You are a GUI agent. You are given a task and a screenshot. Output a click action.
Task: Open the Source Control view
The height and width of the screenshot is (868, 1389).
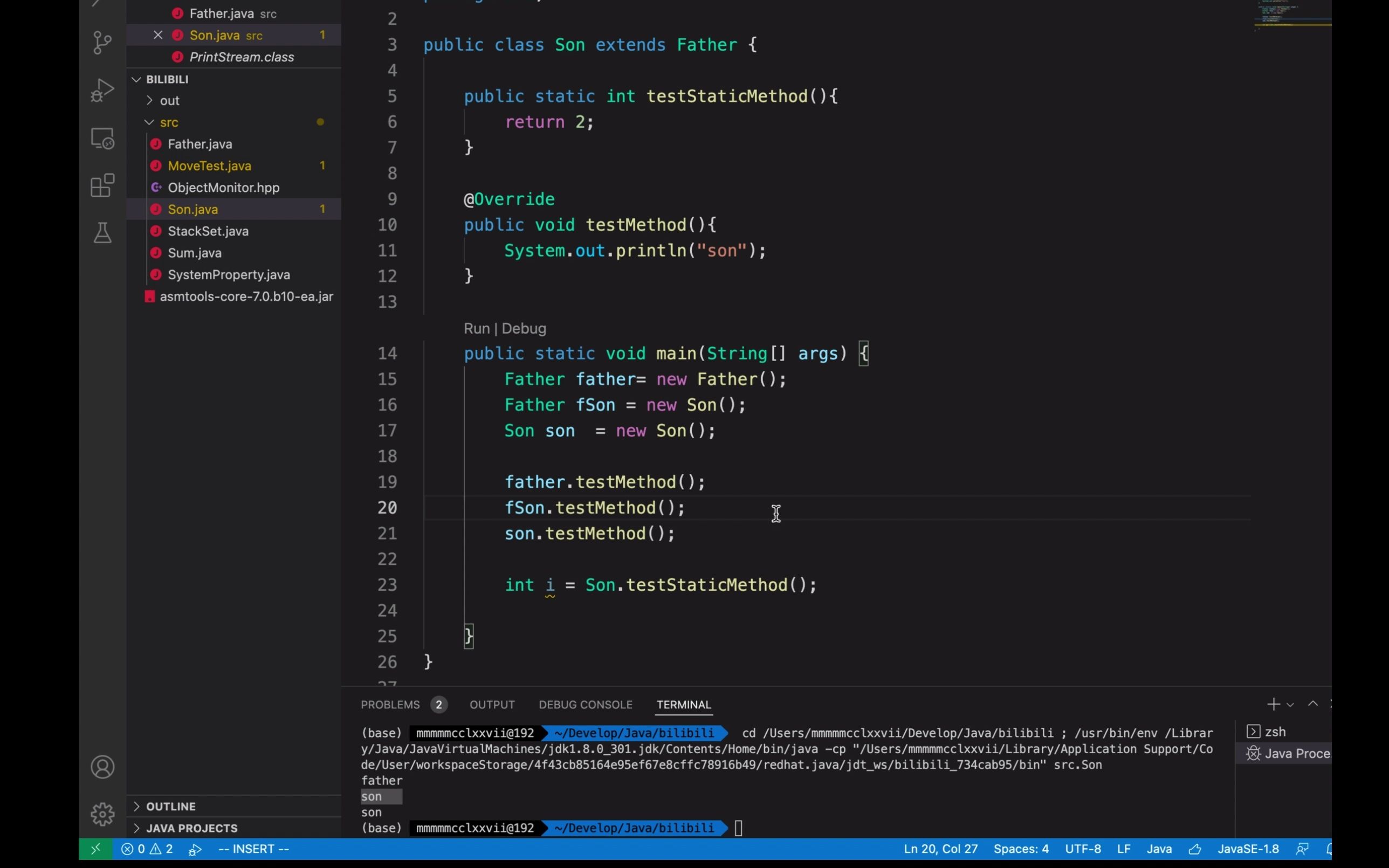[x=102, y=43]
